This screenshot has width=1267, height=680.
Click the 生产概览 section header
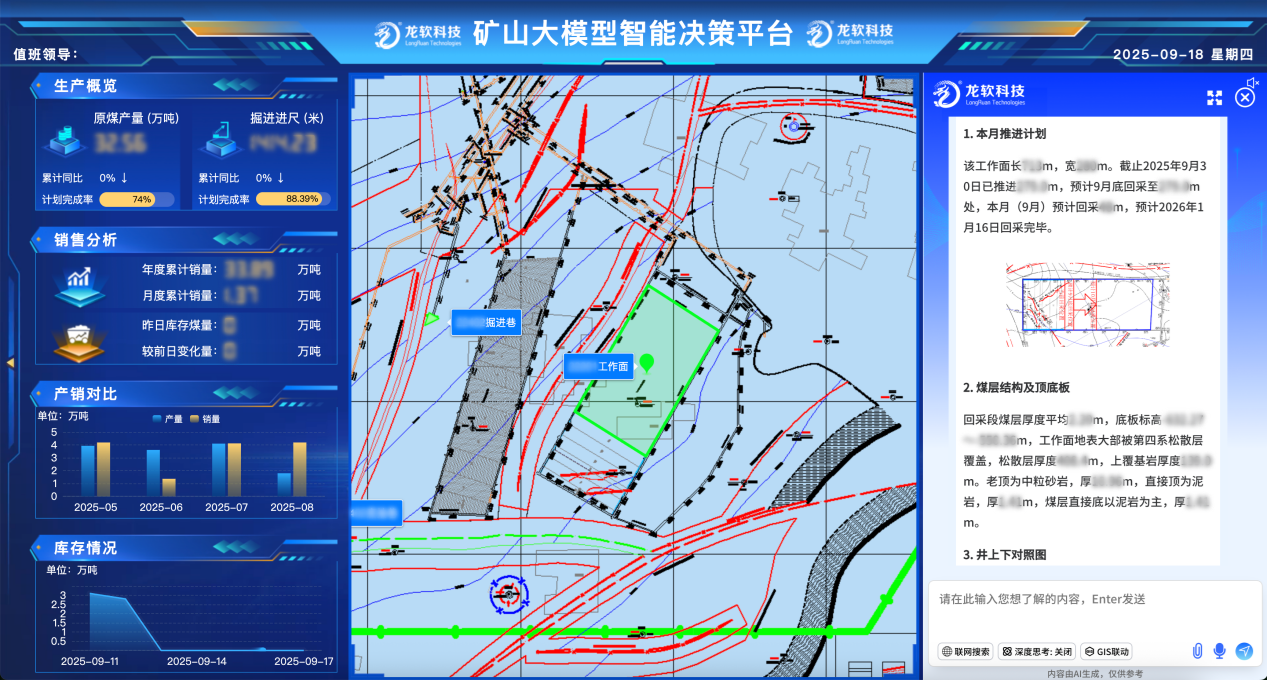point(85,86)
